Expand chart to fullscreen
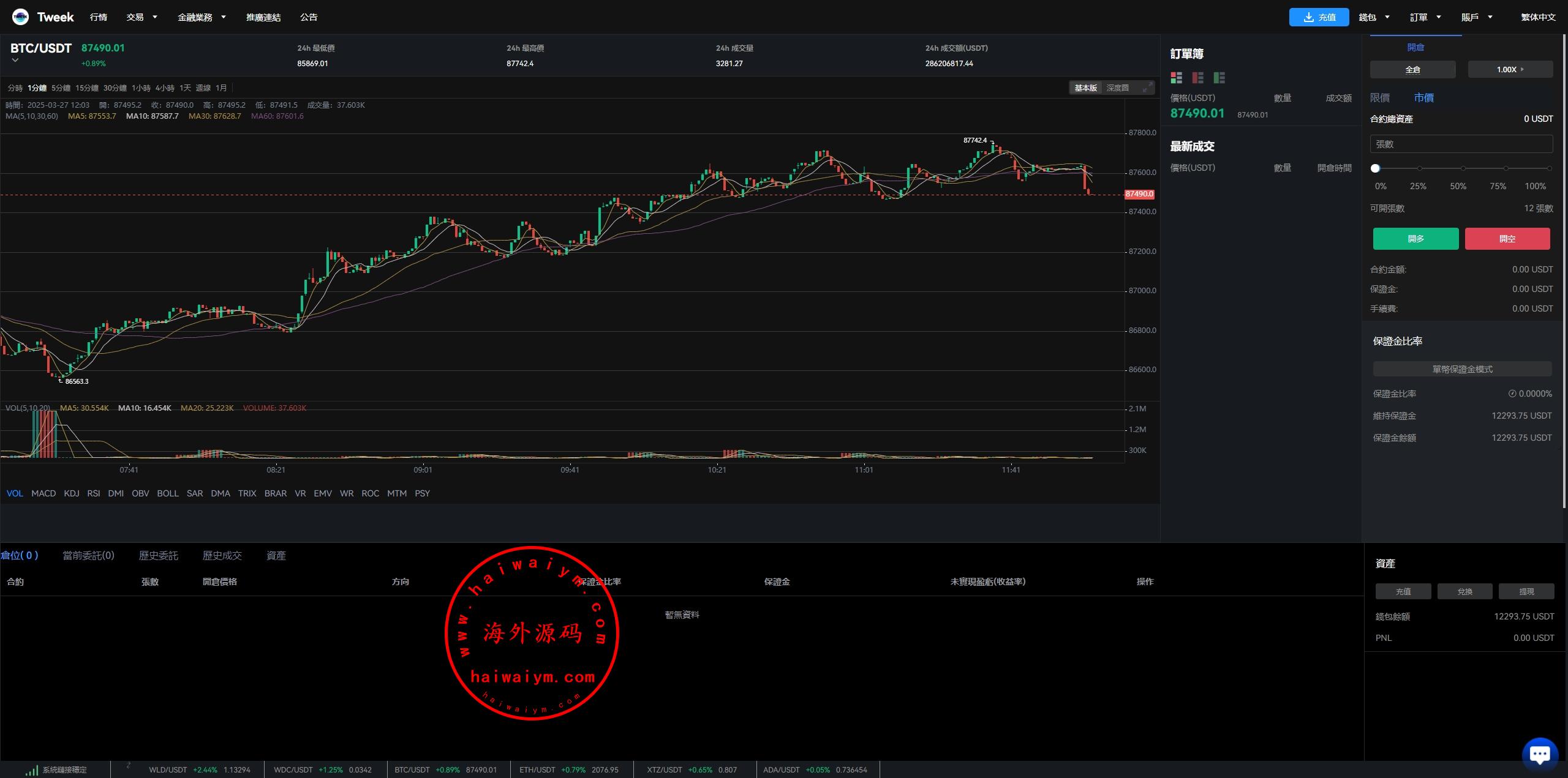1568x778 pixels. point(1147,88)
